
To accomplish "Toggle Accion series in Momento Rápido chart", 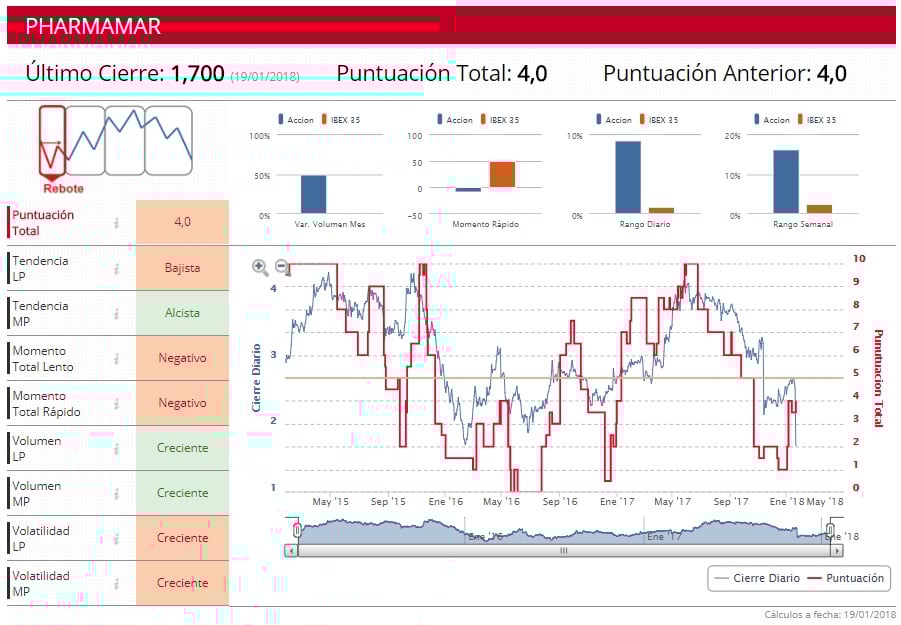I will [455, 119].
